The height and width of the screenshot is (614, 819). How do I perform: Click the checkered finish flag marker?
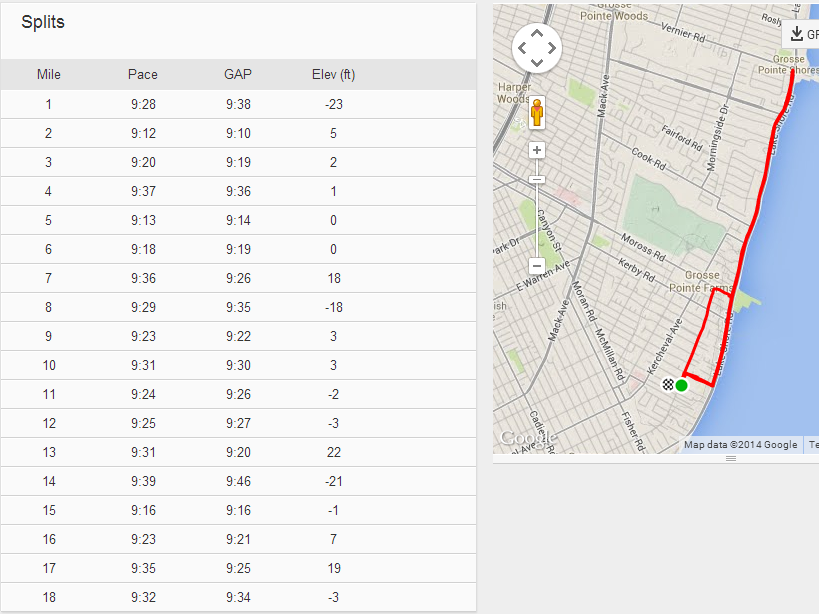coord(668,384)
